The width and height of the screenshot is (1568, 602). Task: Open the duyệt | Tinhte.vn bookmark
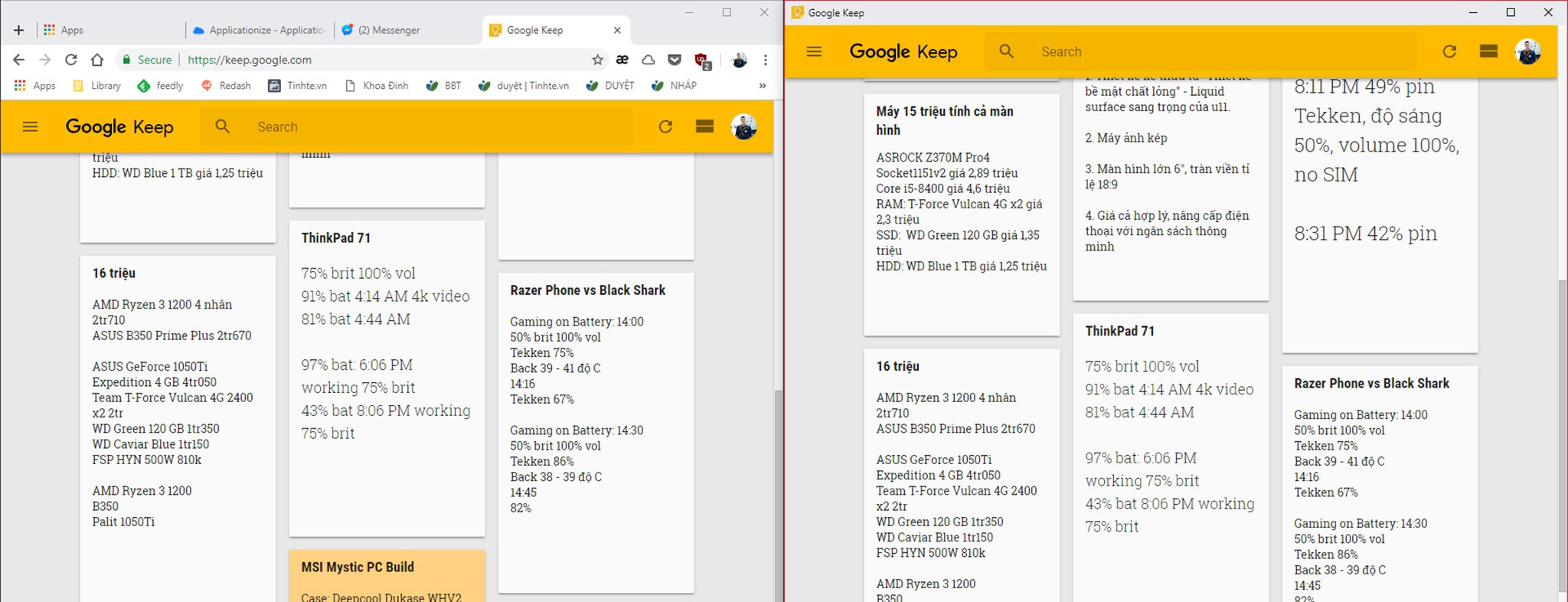tap(524, 86)
